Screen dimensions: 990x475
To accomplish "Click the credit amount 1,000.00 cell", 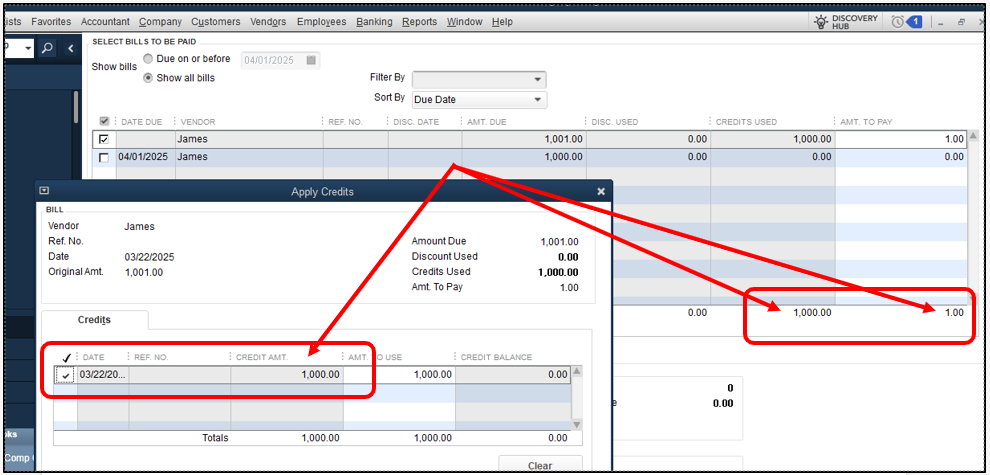I will pos(287,375).
